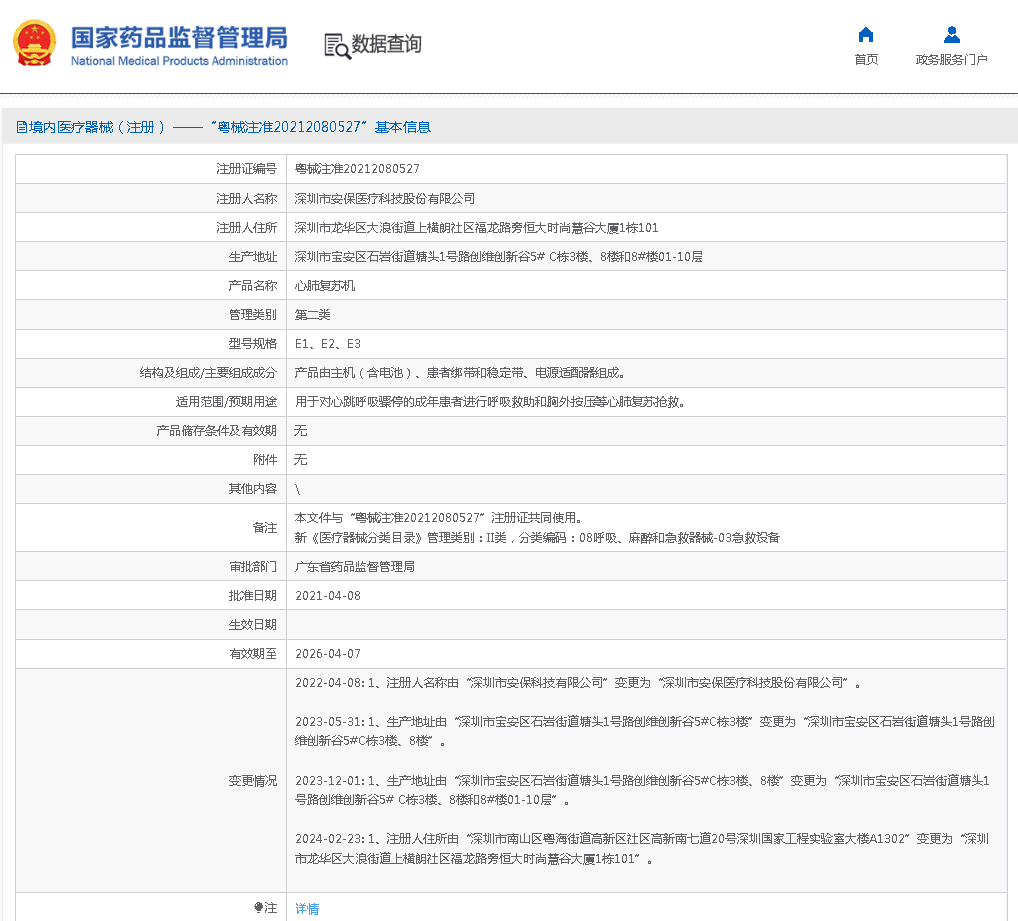Click the 生效日期 row label
The image size is (1018, 921).
[x=253, y=625]
